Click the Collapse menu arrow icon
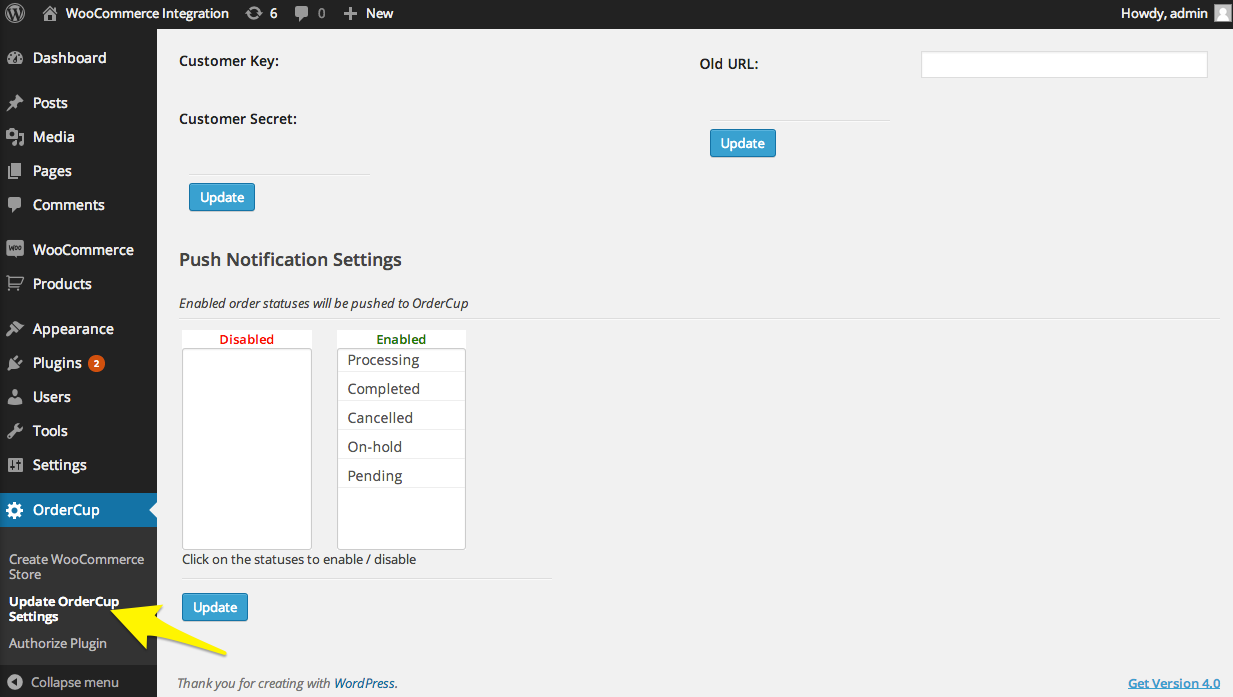The height and width of the screenshot is (697, 1233). point(15,682)
